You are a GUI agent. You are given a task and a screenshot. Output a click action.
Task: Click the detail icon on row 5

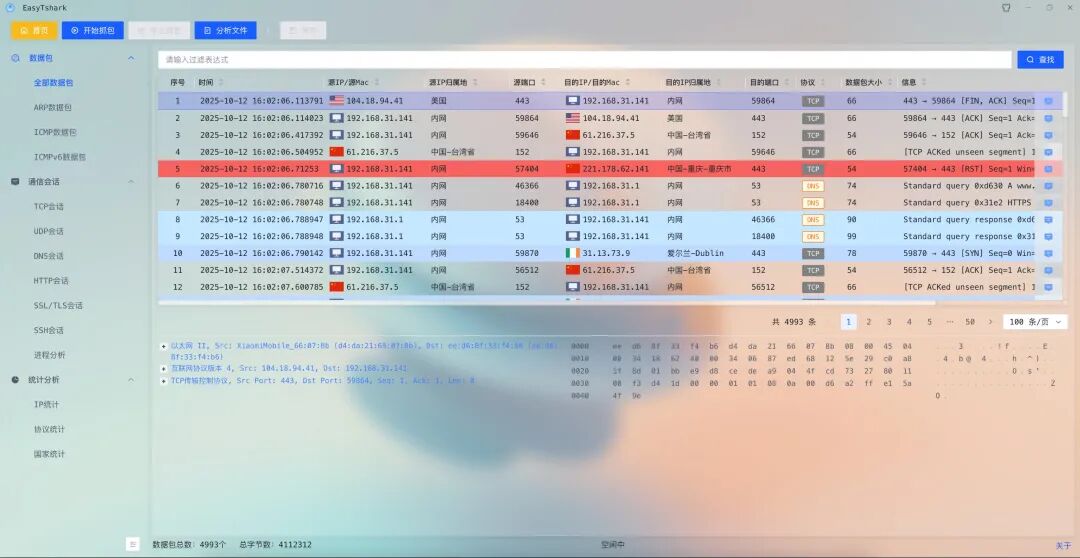[1048, 169]
